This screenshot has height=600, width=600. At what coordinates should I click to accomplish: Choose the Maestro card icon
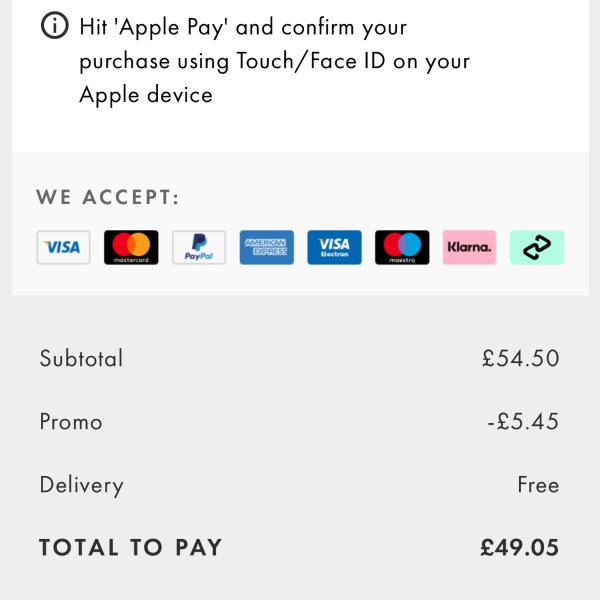[x=402, y=247]
